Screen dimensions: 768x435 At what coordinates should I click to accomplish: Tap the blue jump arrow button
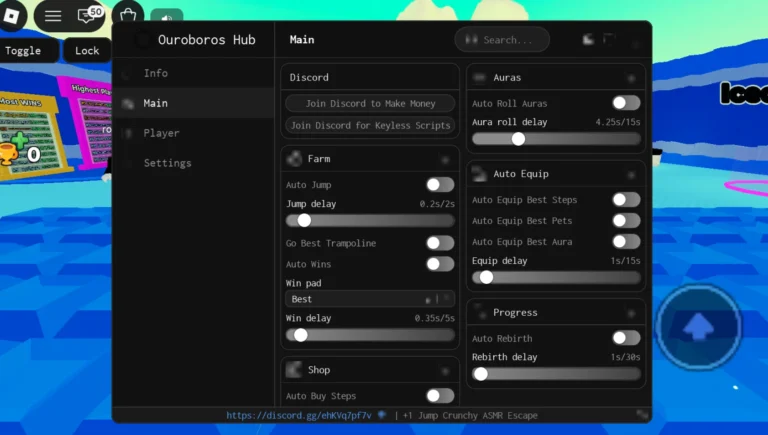(x=699, y=327)
